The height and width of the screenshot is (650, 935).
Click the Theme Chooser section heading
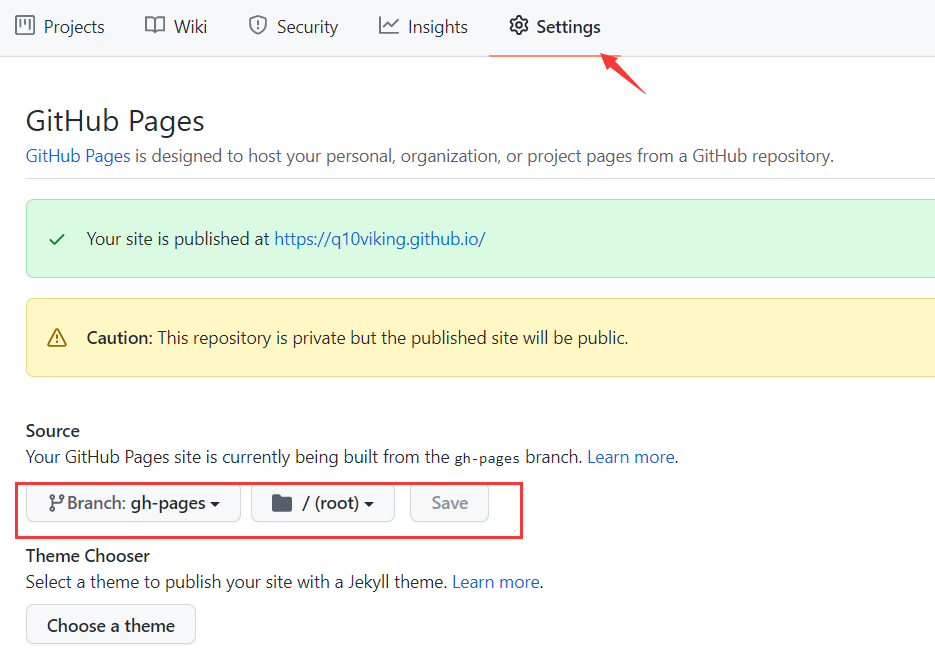point(88,555)
